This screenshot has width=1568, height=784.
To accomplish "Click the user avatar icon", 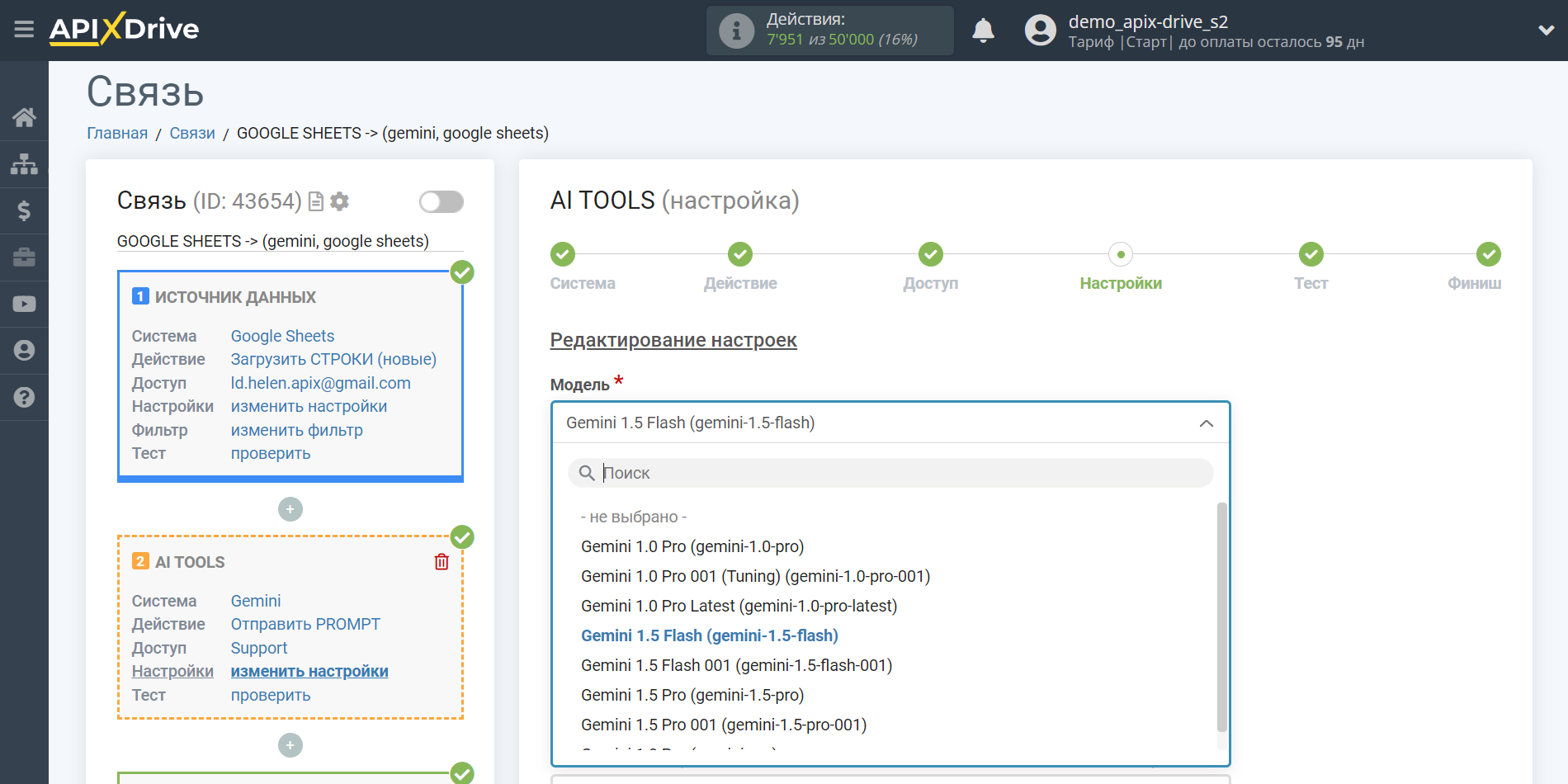I will (x=1040, y=31).
